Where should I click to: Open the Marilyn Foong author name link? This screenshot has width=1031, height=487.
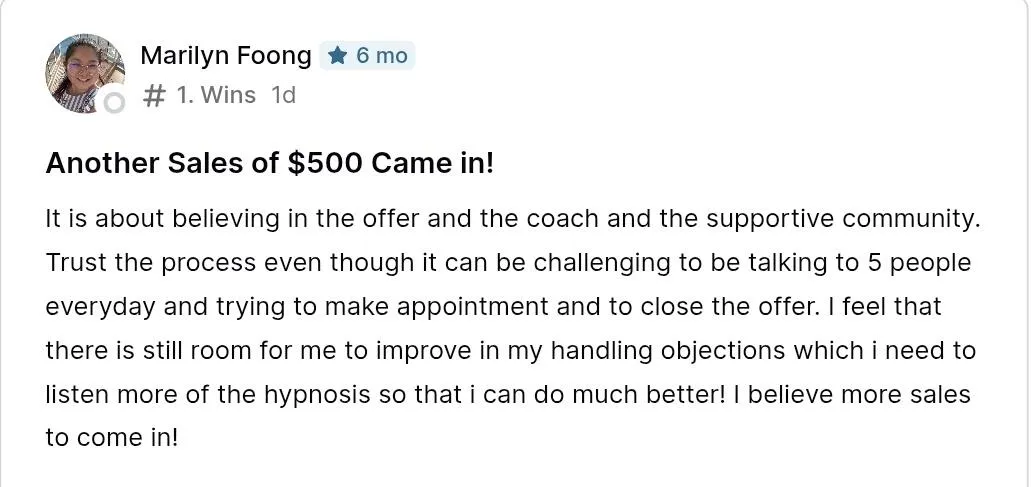[x=226, y=56]
